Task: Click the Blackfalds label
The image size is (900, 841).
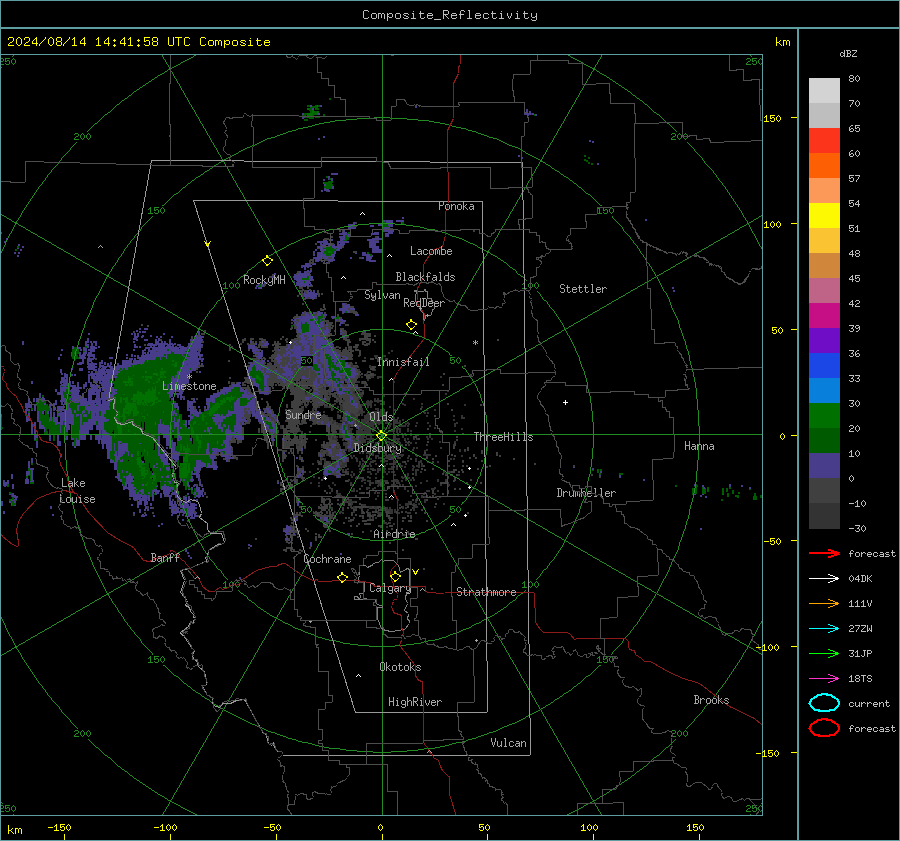Action: [425, 277]
